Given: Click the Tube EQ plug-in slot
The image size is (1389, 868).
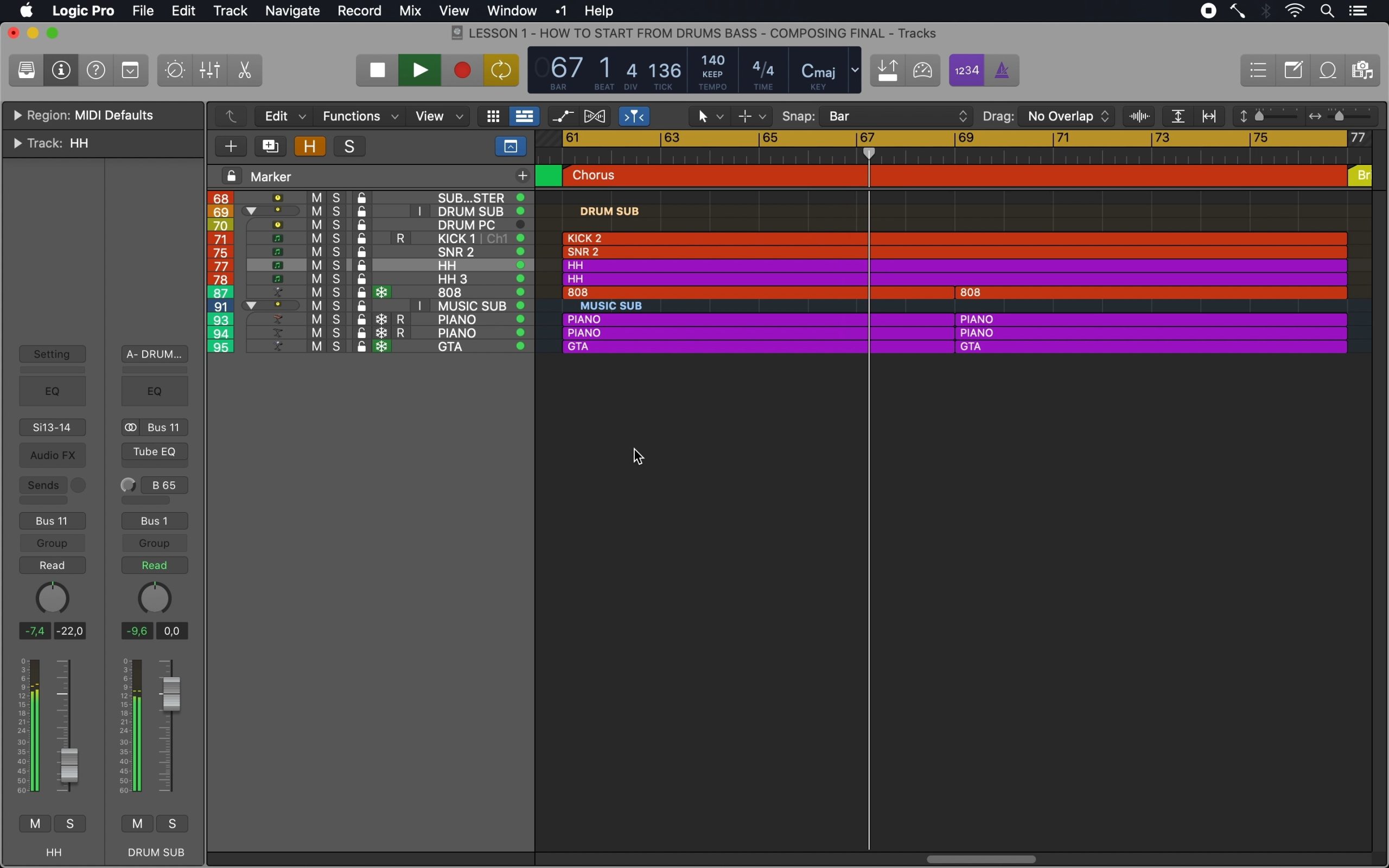Looking at the screenshot, I should [x=155, y=452].
